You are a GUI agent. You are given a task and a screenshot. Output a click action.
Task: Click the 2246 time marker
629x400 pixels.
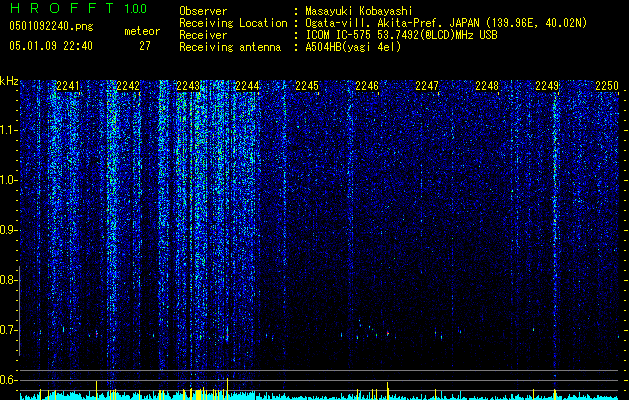coord(367,86)
